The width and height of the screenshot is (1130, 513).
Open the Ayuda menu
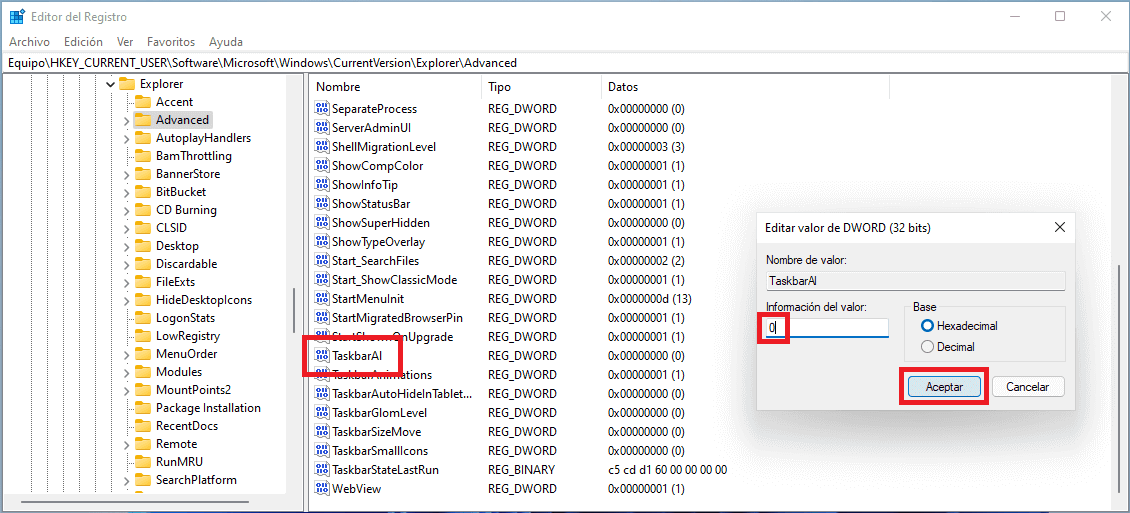point(226,42)
